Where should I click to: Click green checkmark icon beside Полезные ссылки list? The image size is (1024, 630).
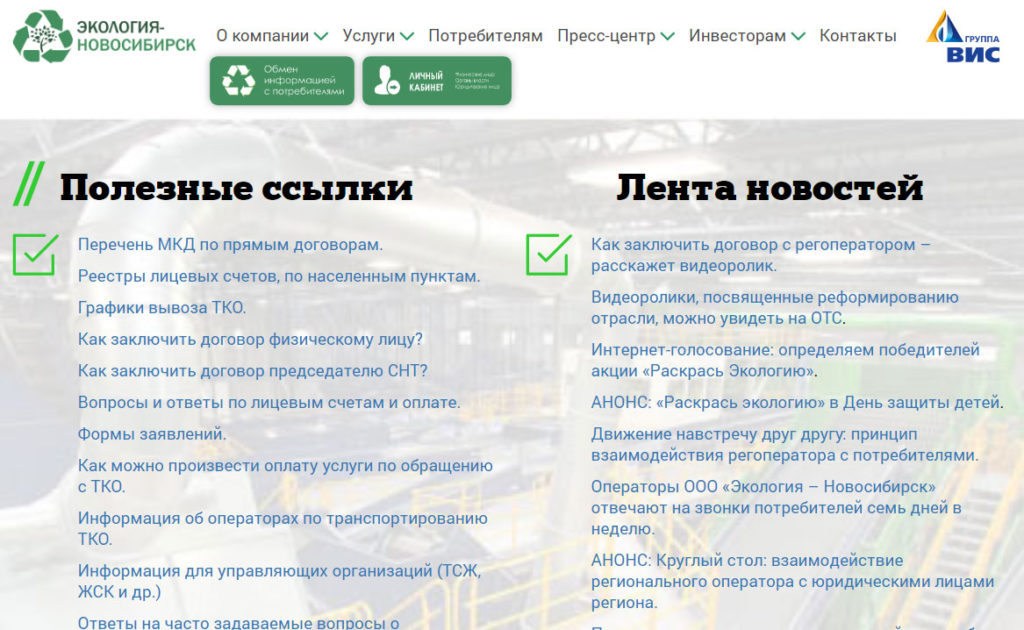pos(35,254)
